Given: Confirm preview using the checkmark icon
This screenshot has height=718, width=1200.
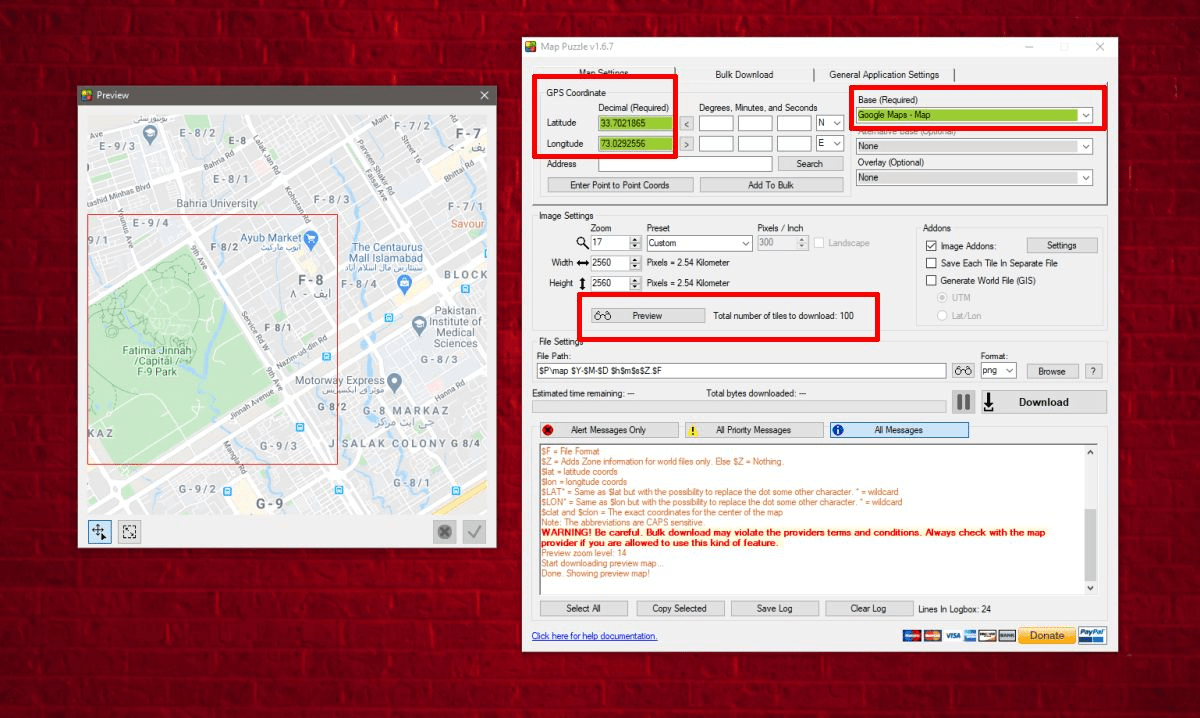Looking at the screenshot, I should [477, 531].
